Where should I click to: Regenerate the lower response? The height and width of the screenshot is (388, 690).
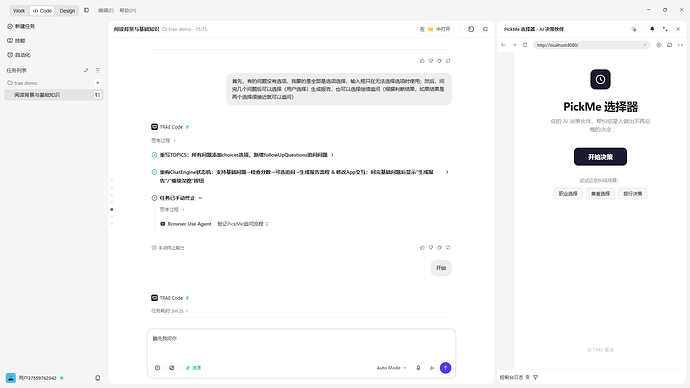[x=448, y=248]
